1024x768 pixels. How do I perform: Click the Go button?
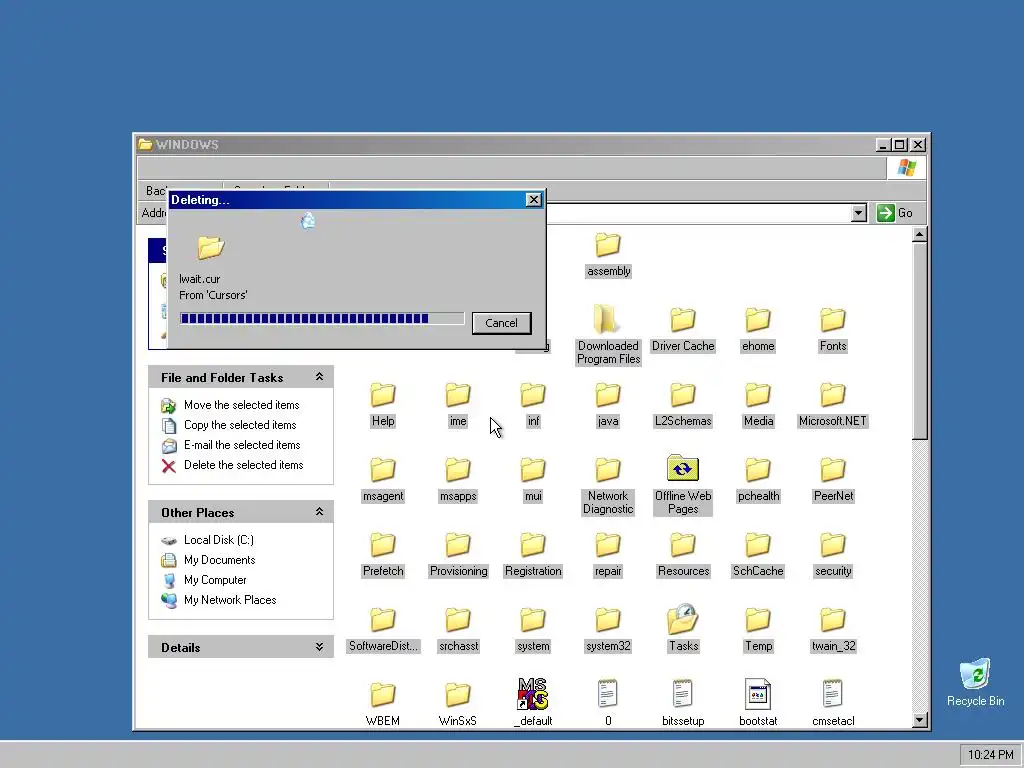pos(895,213)
